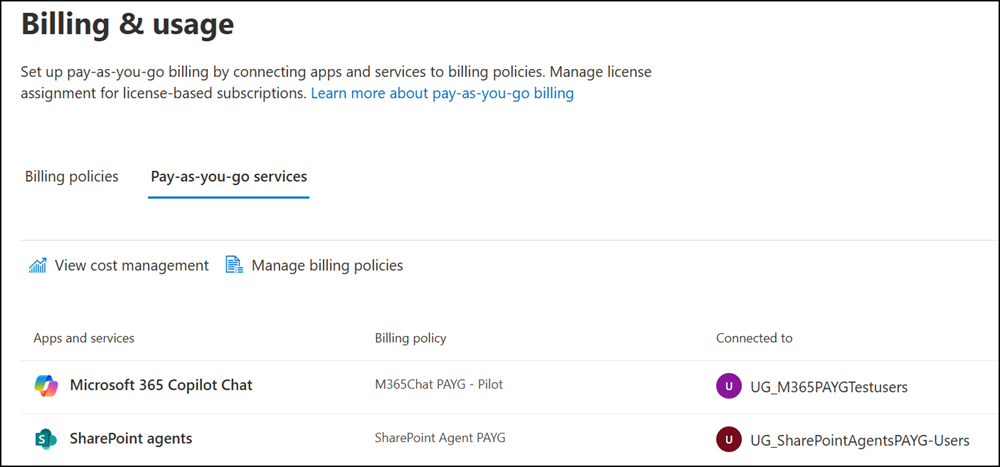Click the dark red avatar for UG_SharePointAgentsPAYG-Users
Viewport: 1000px width, 467px height.
pyautogui.click(x=729, y=440)
